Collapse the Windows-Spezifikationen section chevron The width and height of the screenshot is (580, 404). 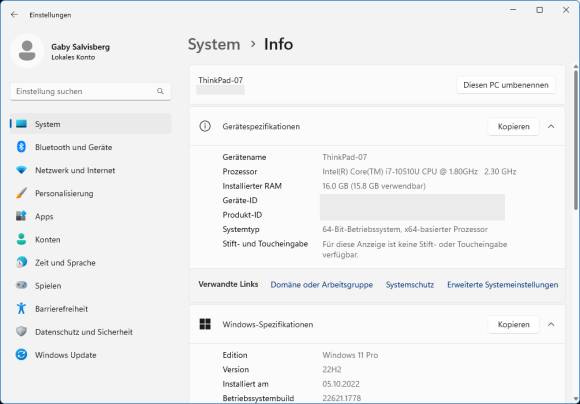coord(551,324)
